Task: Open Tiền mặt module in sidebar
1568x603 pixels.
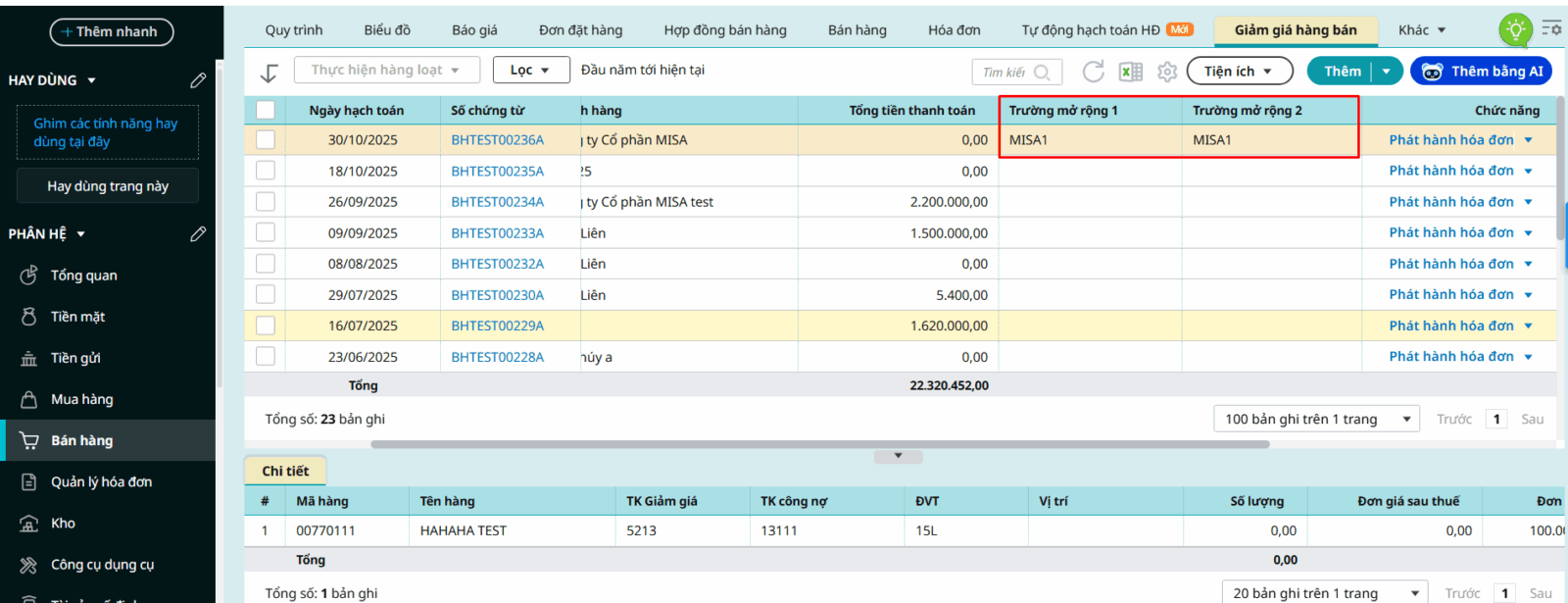Action: [77, 317]
